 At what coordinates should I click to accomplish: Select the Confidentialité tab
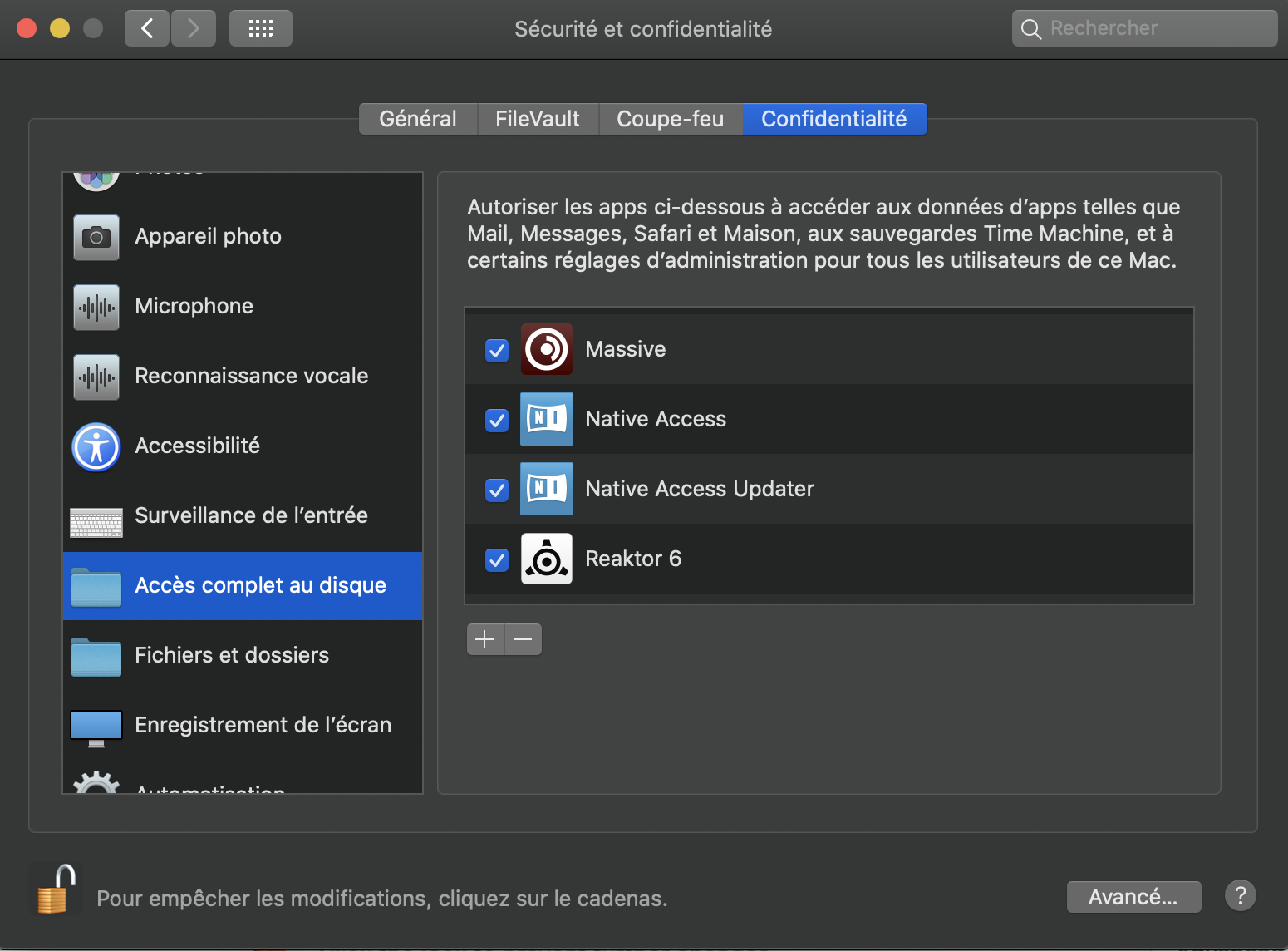833,119
